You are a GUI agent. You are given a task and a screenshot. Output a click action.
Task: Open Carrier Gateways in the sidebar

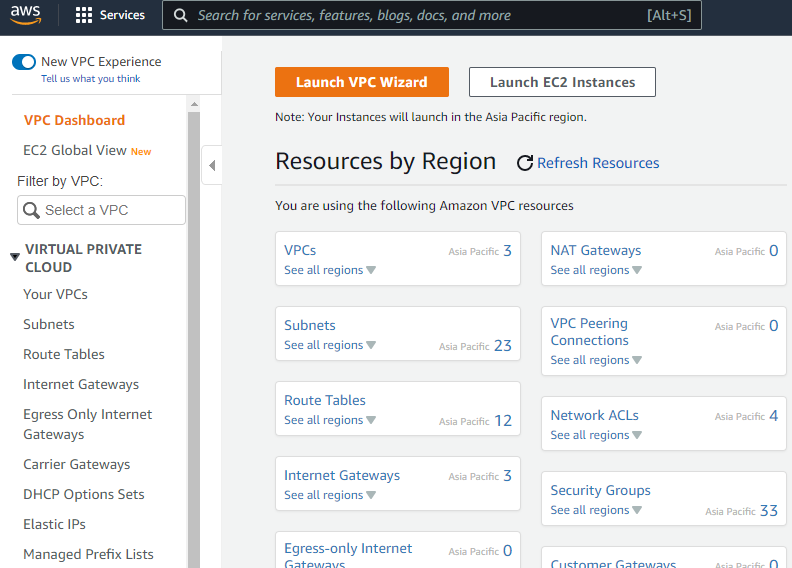point(77,464)
